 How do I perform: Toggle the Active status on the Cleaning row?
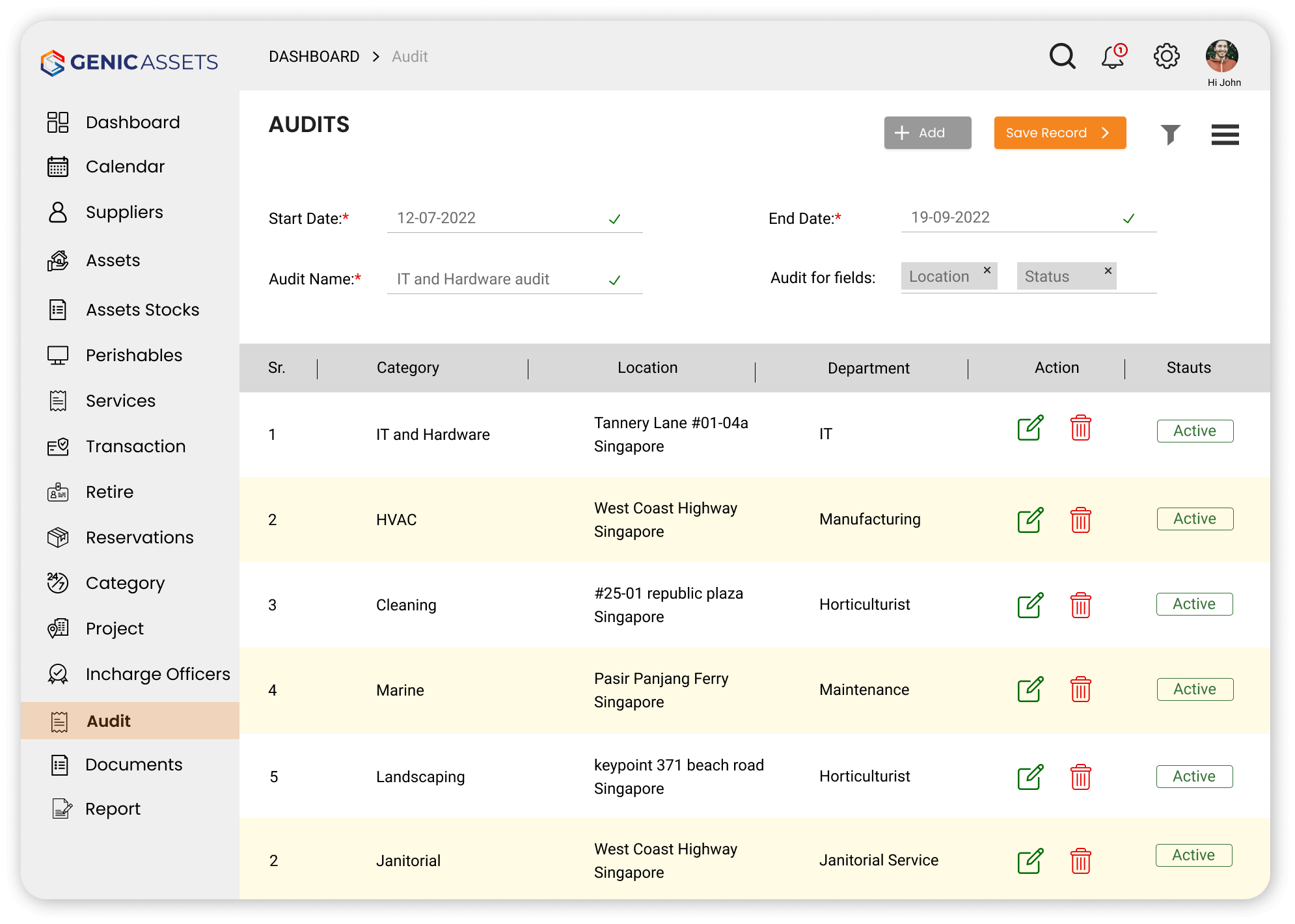click(1194, 604)
